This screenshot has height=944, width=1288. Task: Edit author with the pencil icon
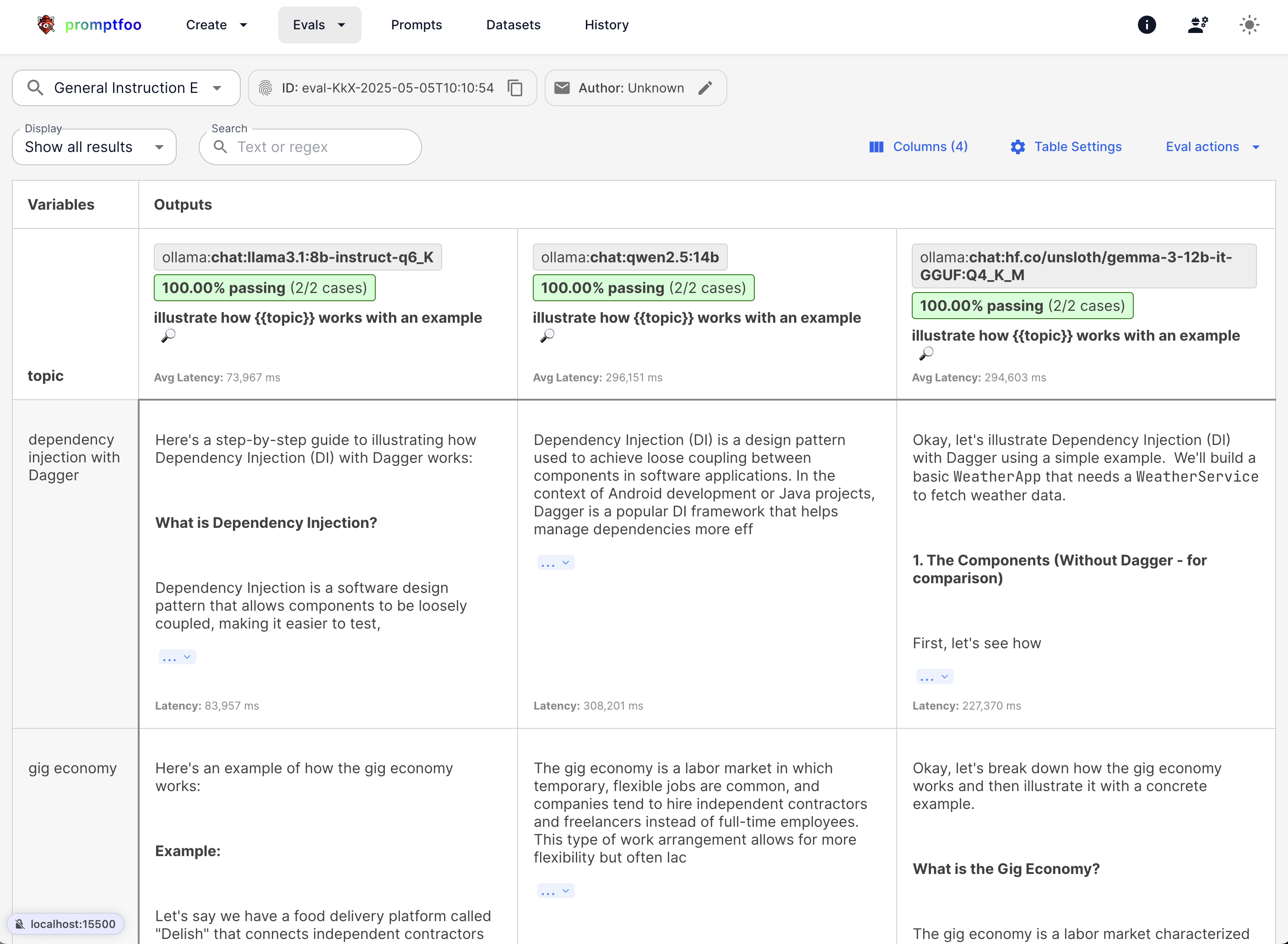(705, 88)
